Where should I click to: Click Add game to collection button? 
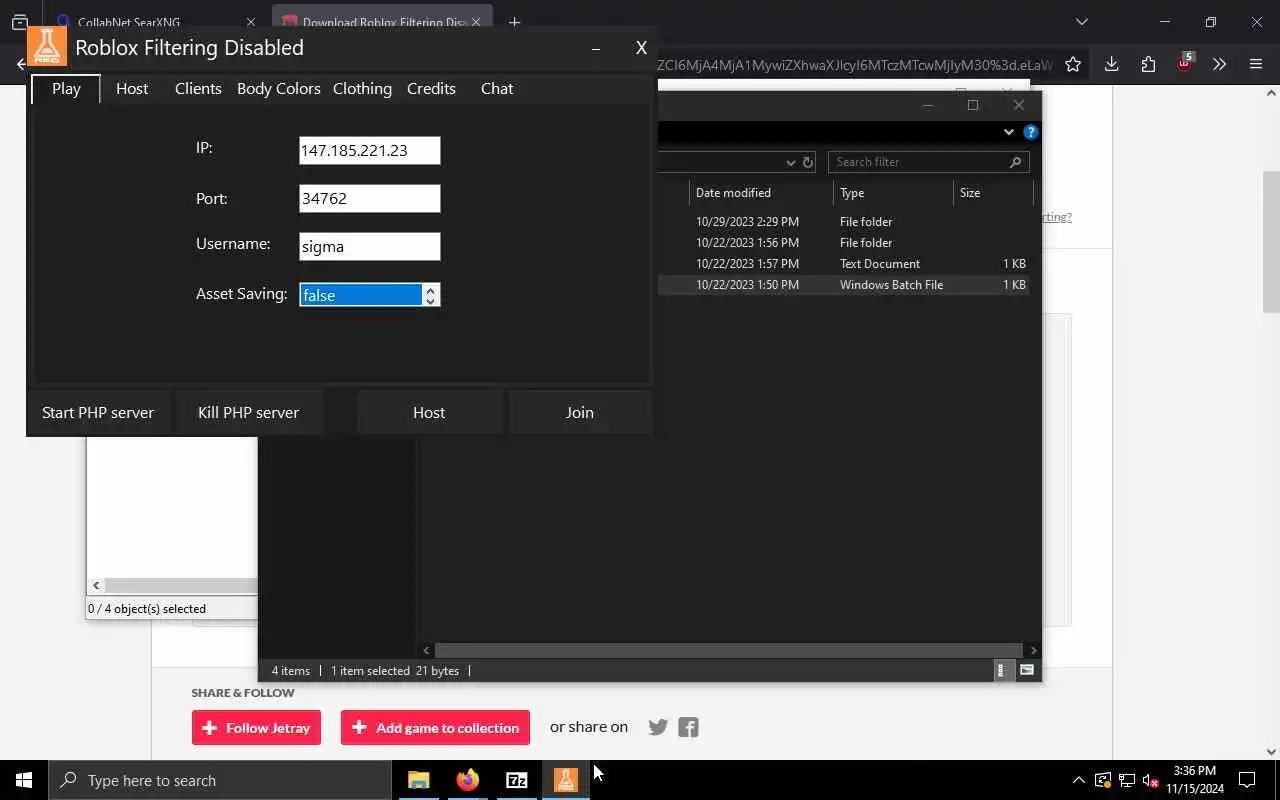pos(436,728)
